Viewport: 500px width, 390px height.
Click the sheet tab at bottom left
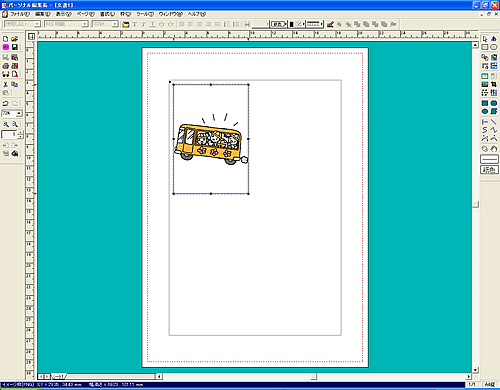(58, 376)
